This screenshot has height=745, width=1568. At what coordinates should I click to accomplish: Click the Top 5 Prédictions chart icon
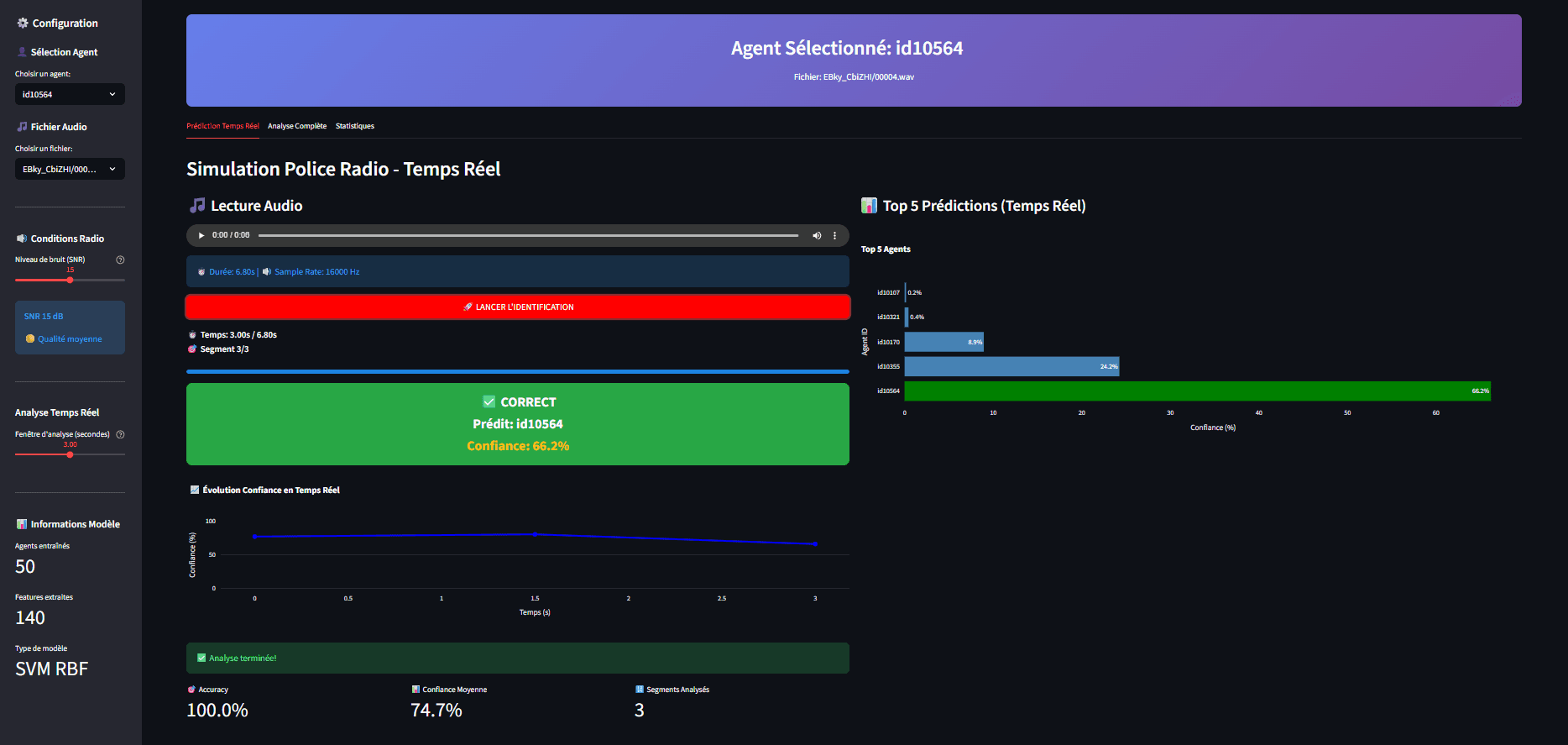click(x=869, y=206)
